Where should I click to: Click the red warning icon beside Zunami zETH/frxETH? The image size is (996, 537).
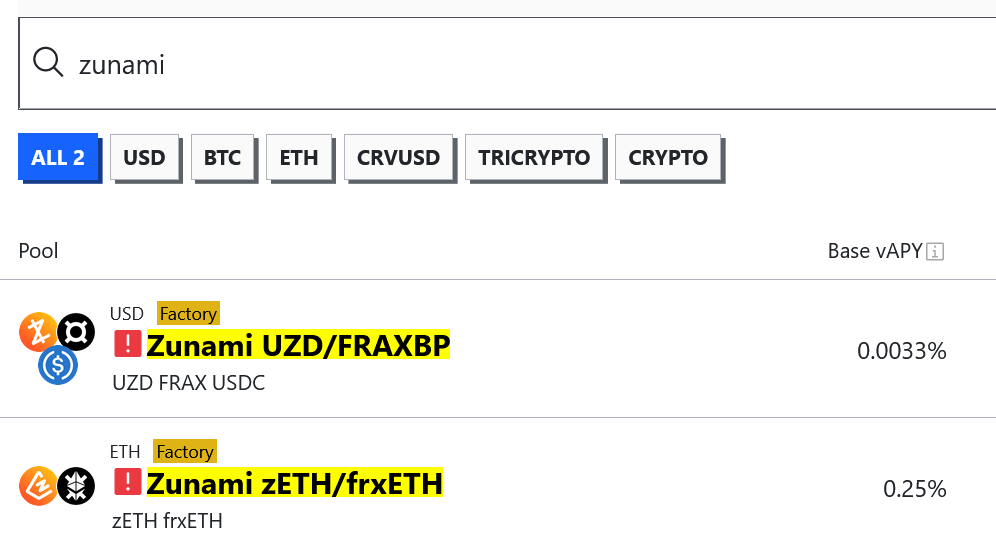click(128, 482)
